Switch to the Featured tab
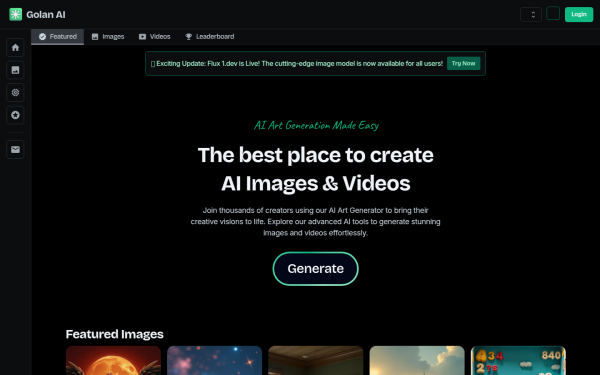Image resolution: width=600 pixels, height=375 pixels. (57, 37)
